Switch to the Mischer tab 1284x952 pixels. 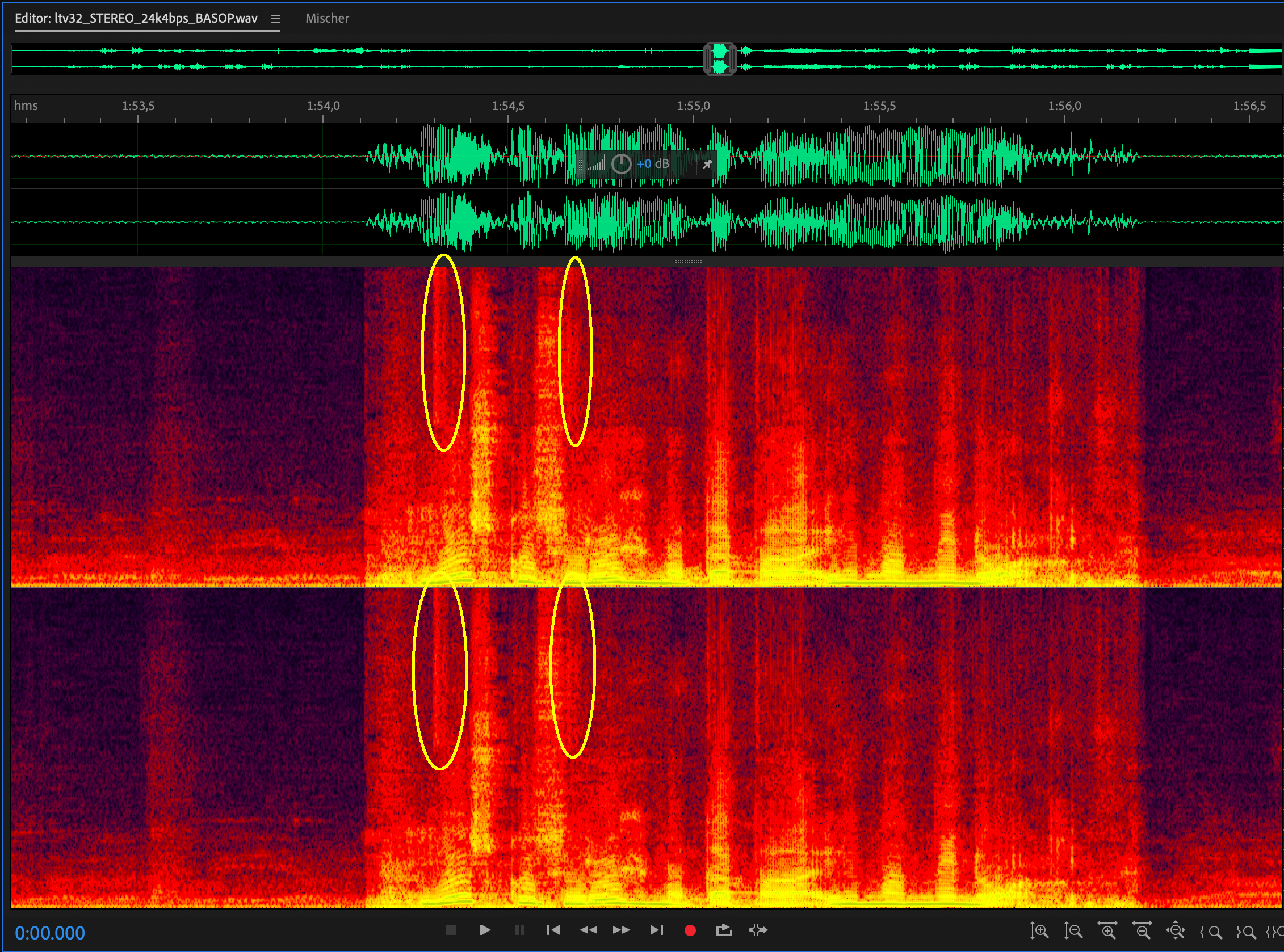tap(327, 19)
